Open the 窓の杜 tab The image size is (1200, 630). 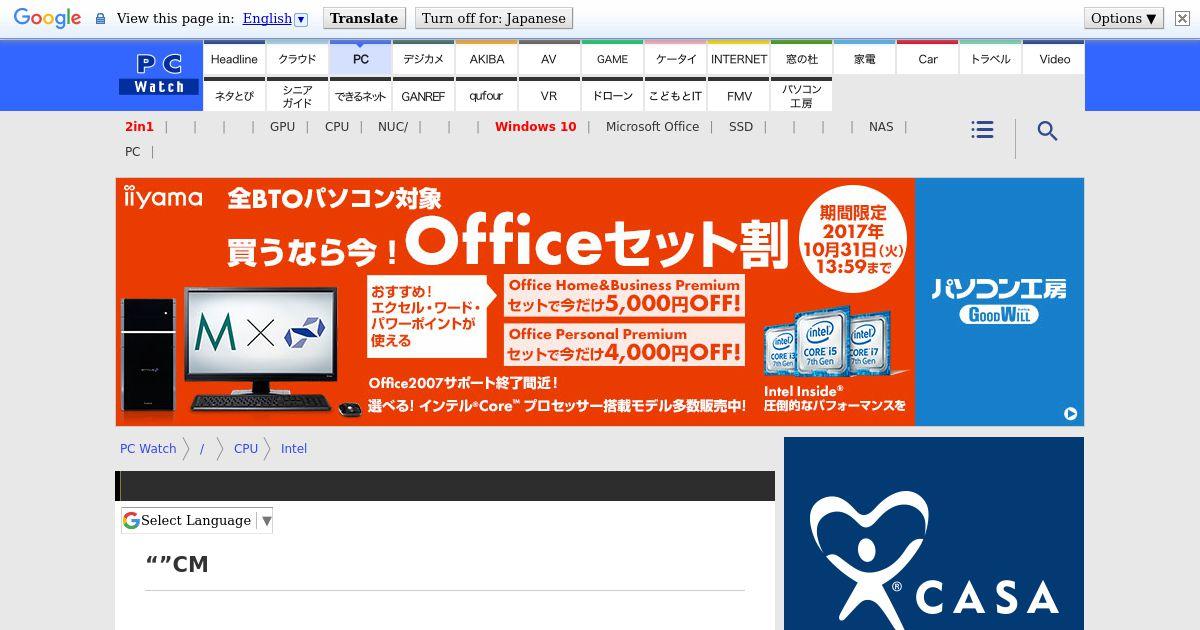[x=801, y=58]
